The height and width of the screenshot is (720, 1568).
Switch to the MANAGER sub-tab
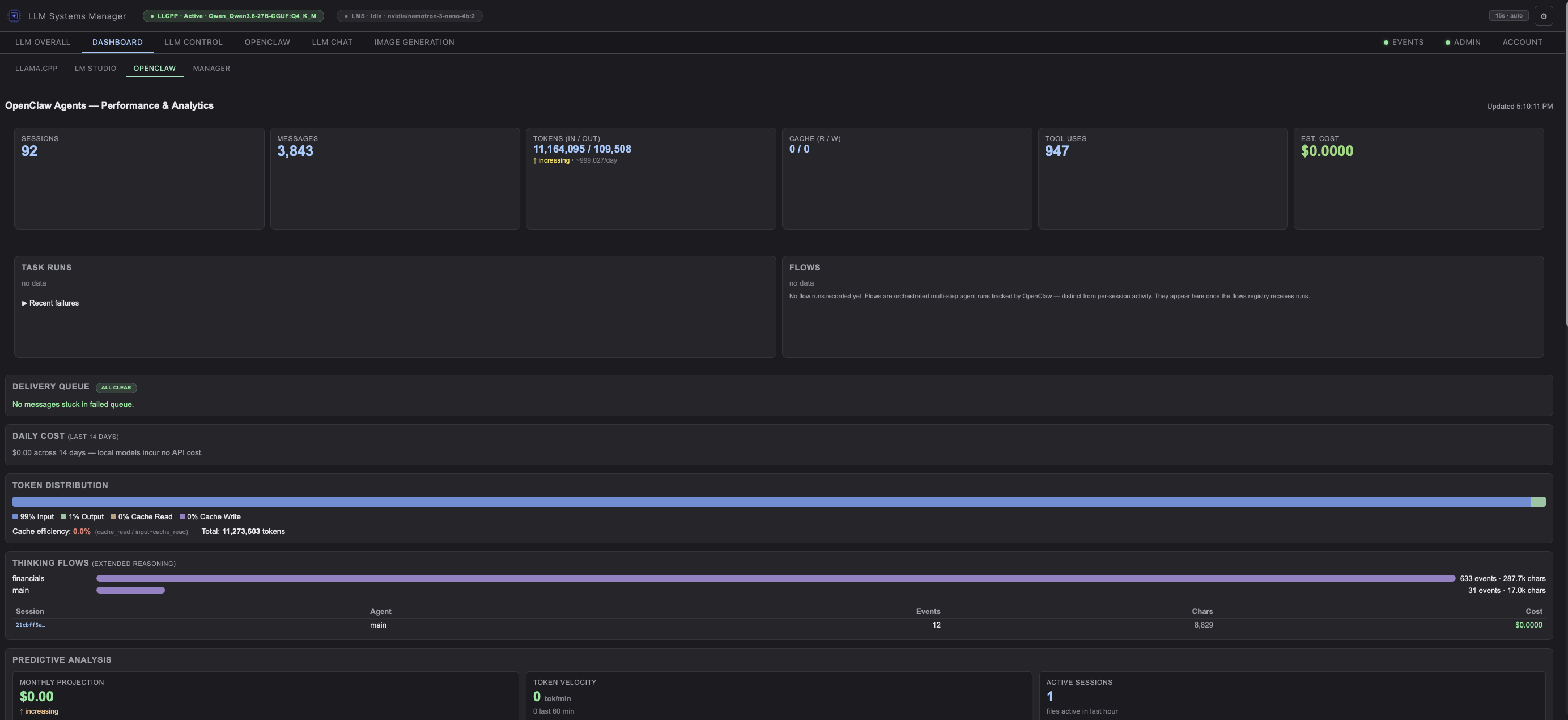click(211, 68)
